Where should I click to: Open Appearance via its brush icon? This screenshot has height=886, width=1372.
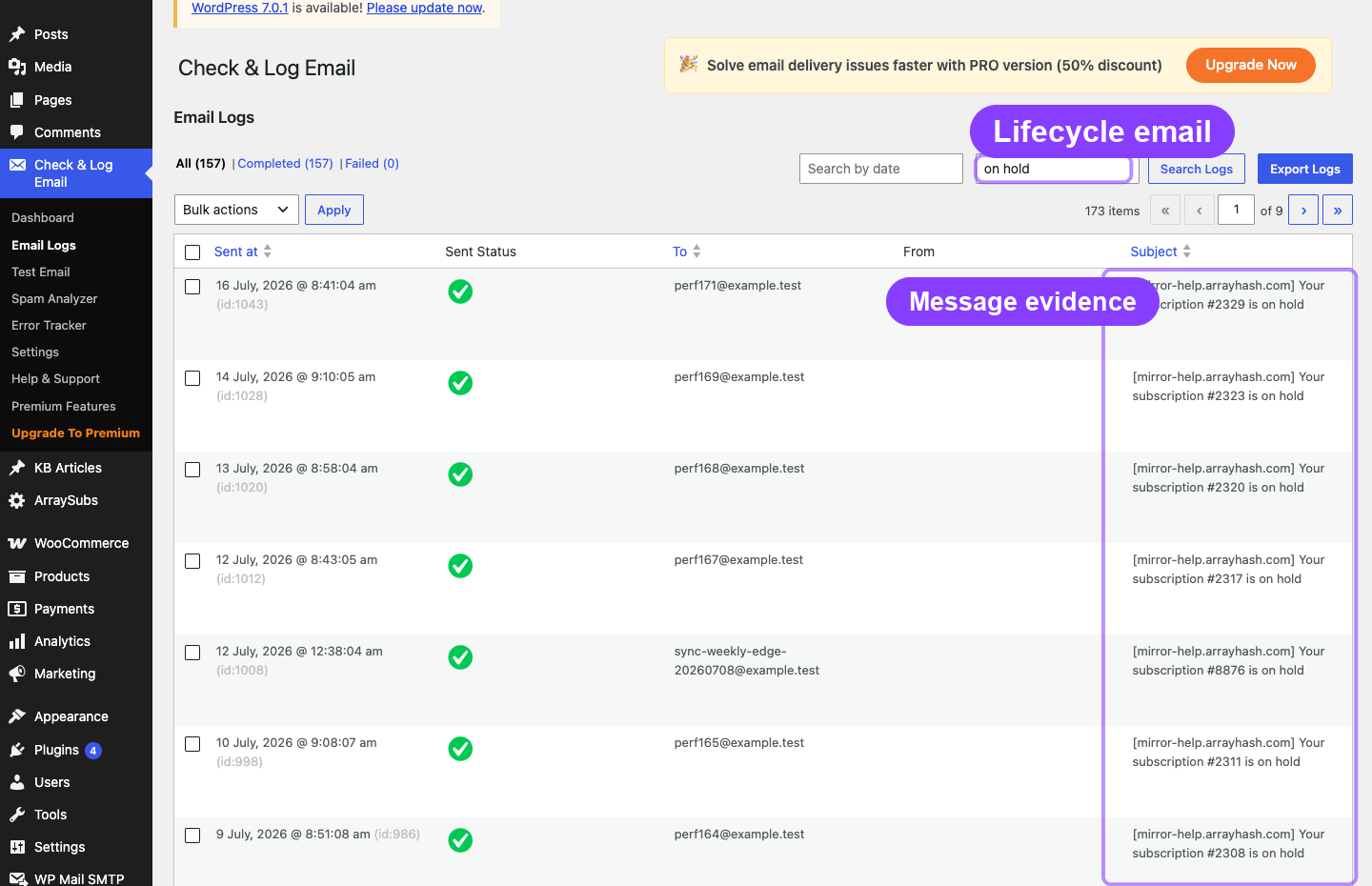pos(17,716)
